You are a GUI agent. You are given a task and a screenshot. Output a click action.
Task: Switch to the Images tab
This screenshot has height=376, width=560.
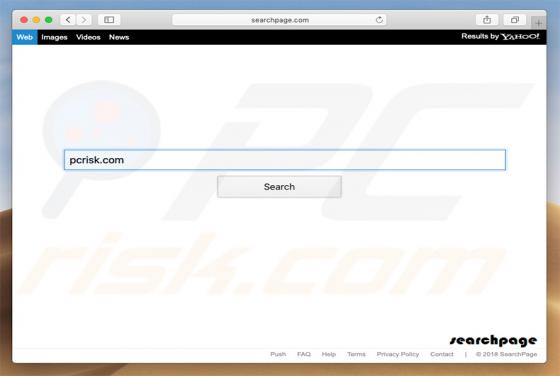coord(54,37)
